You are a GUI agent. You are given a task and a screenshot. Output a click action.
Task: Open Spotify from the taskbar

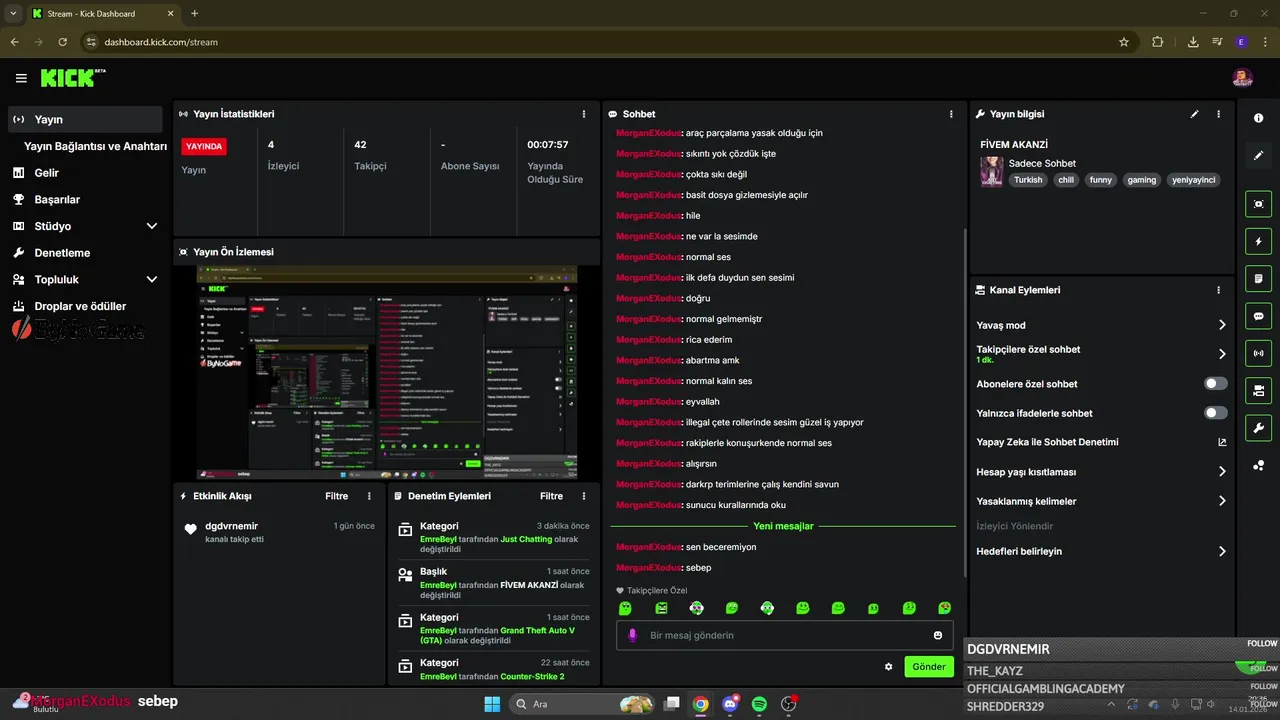759,704
